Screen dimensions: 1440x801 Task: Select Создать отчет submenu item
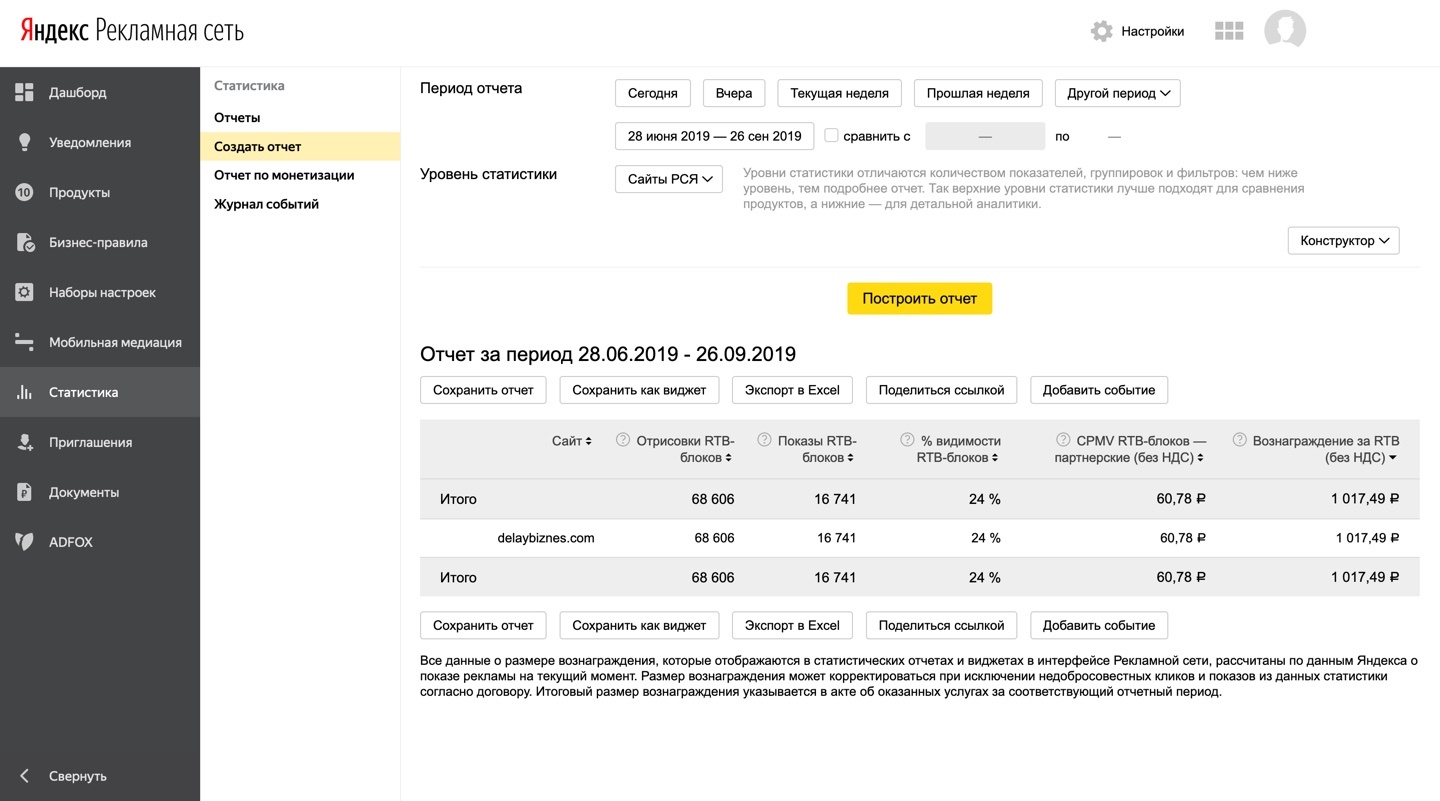pyautogui.click(x=300, y=147)
